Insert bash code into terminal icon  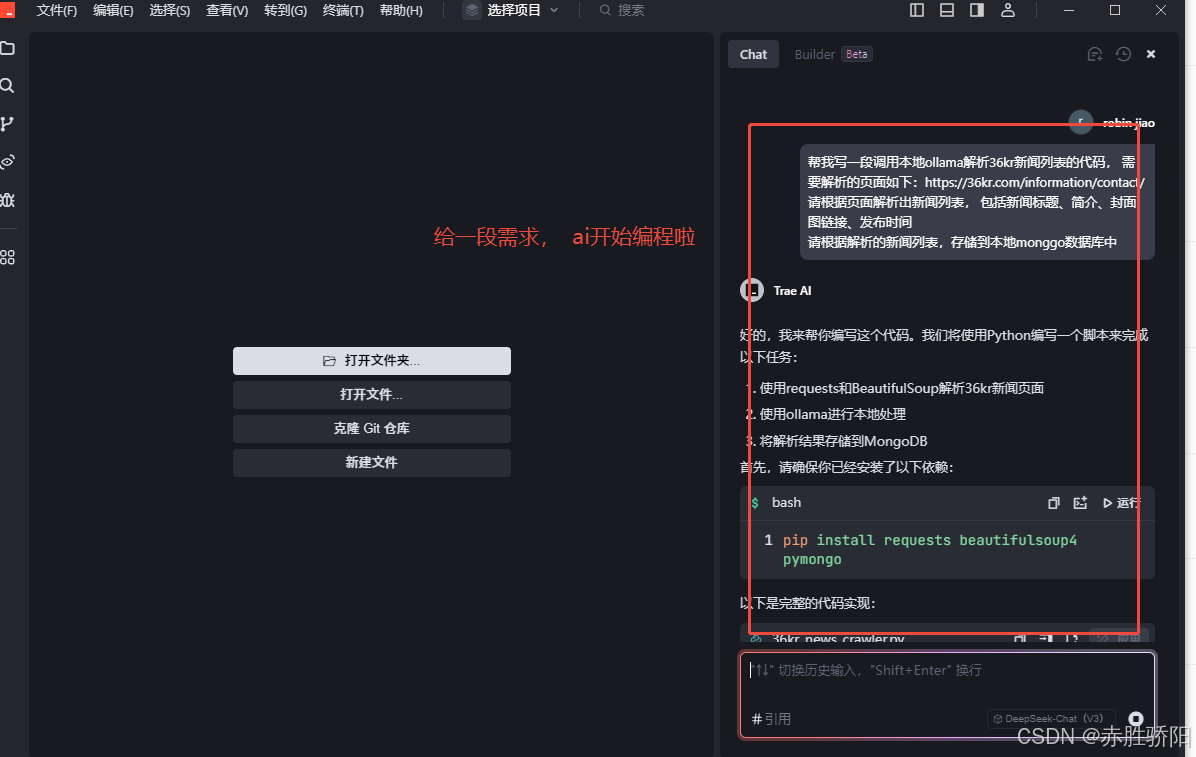click(1080, 503)
